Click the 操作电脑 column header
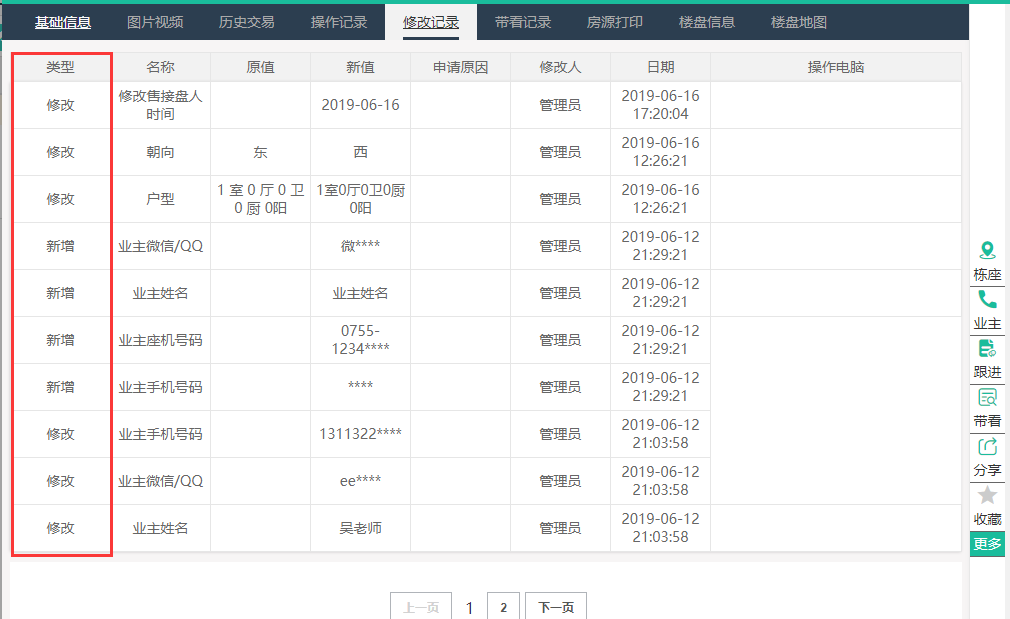This screenshot has height=619, width=1010. (x=835, y=67)
